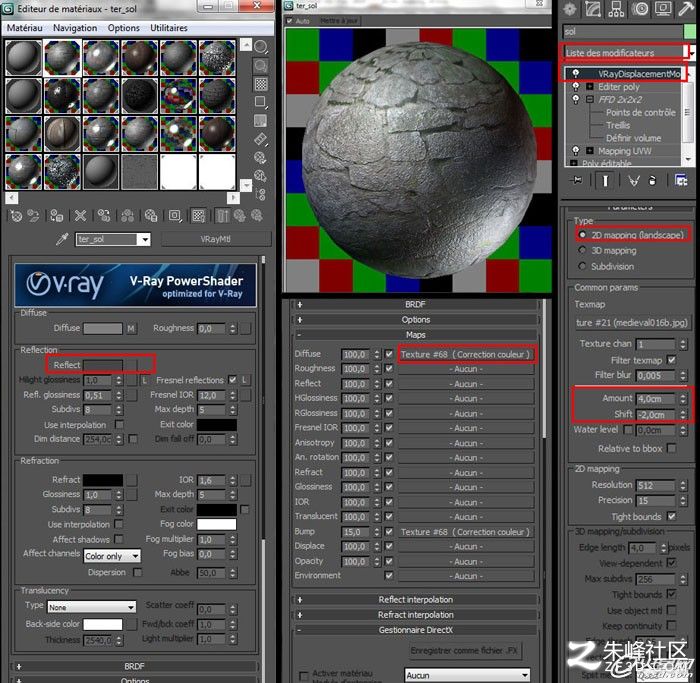Click the Texmap medieval016b.jpg button
Image resolution: width=700 pixels, height=683 pixels.
(x=632, y=323)
